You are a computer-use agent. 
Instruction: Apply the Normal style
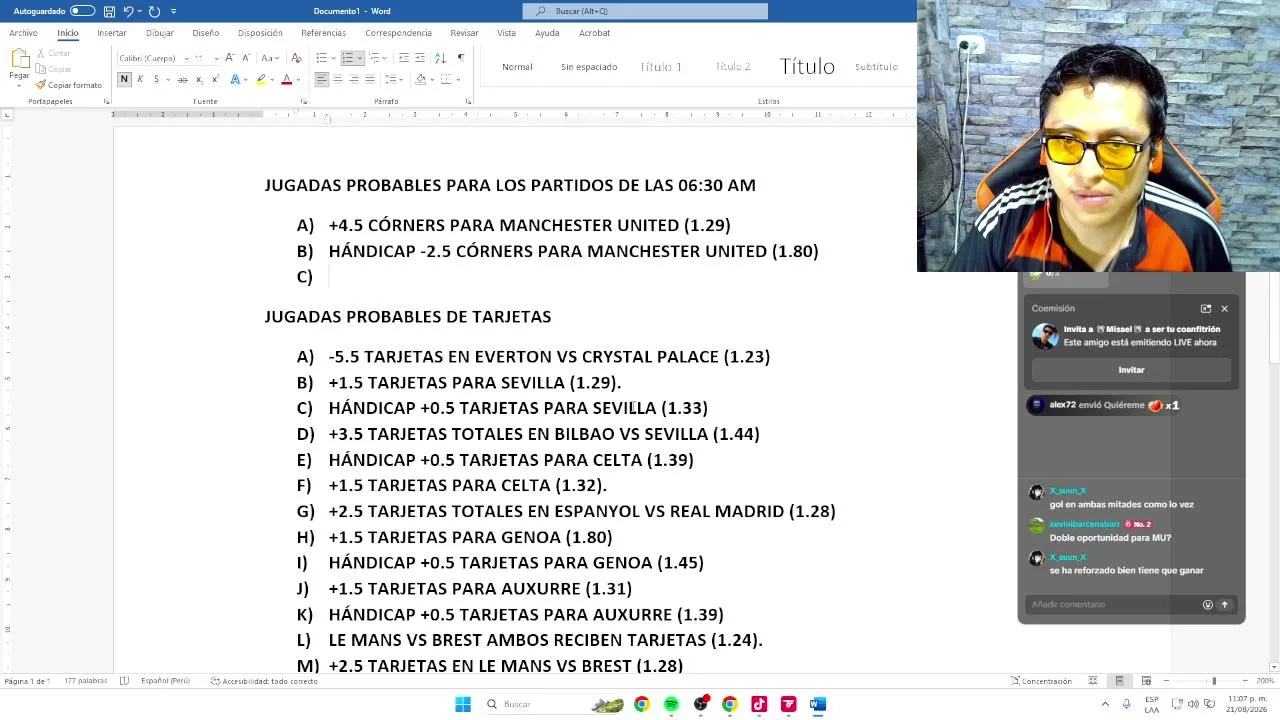[517, 67]
